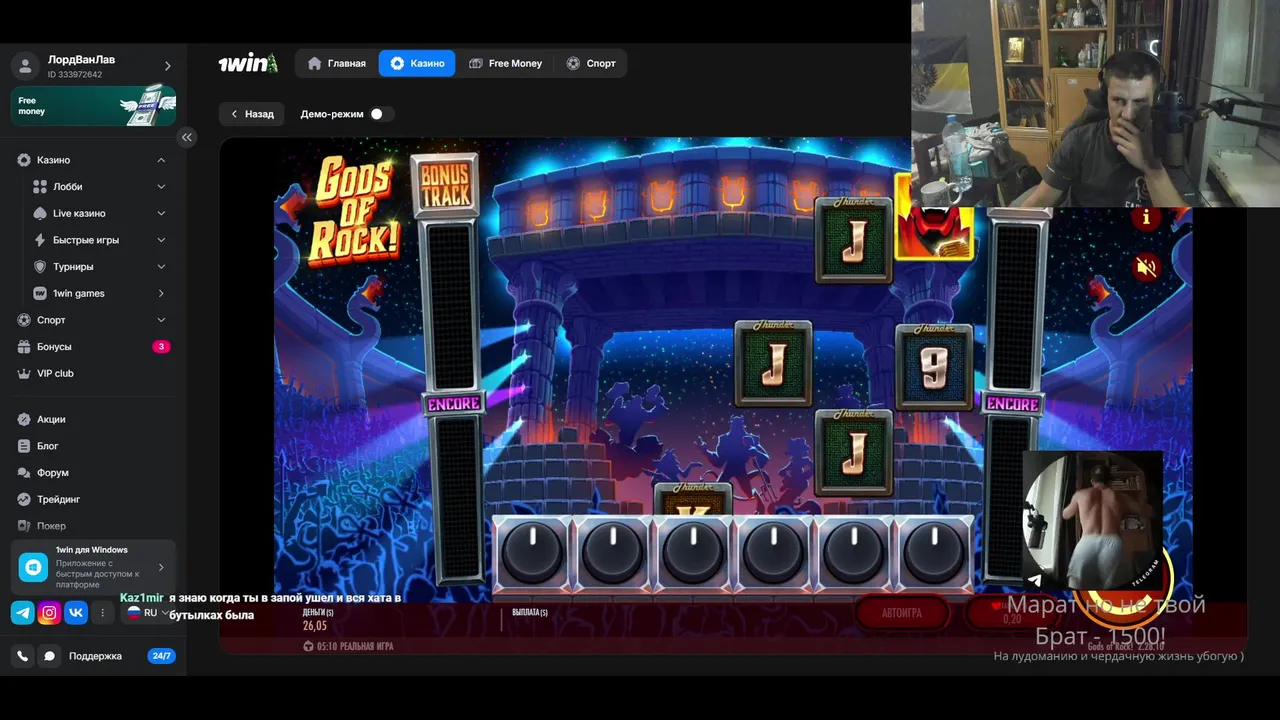The image size is (1280, 720).
Task: Click the Трейдинг chart icon
Action: (x=25, y=499)
